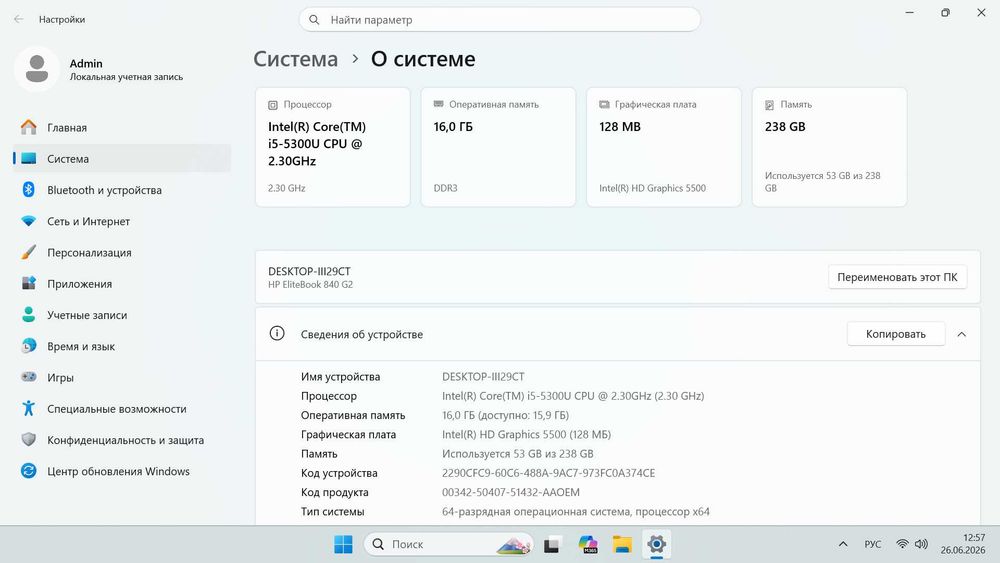Screen dimensions: 1000x563
Task: Click the Admin user avatar picture
Action: (x=37, y=69)
